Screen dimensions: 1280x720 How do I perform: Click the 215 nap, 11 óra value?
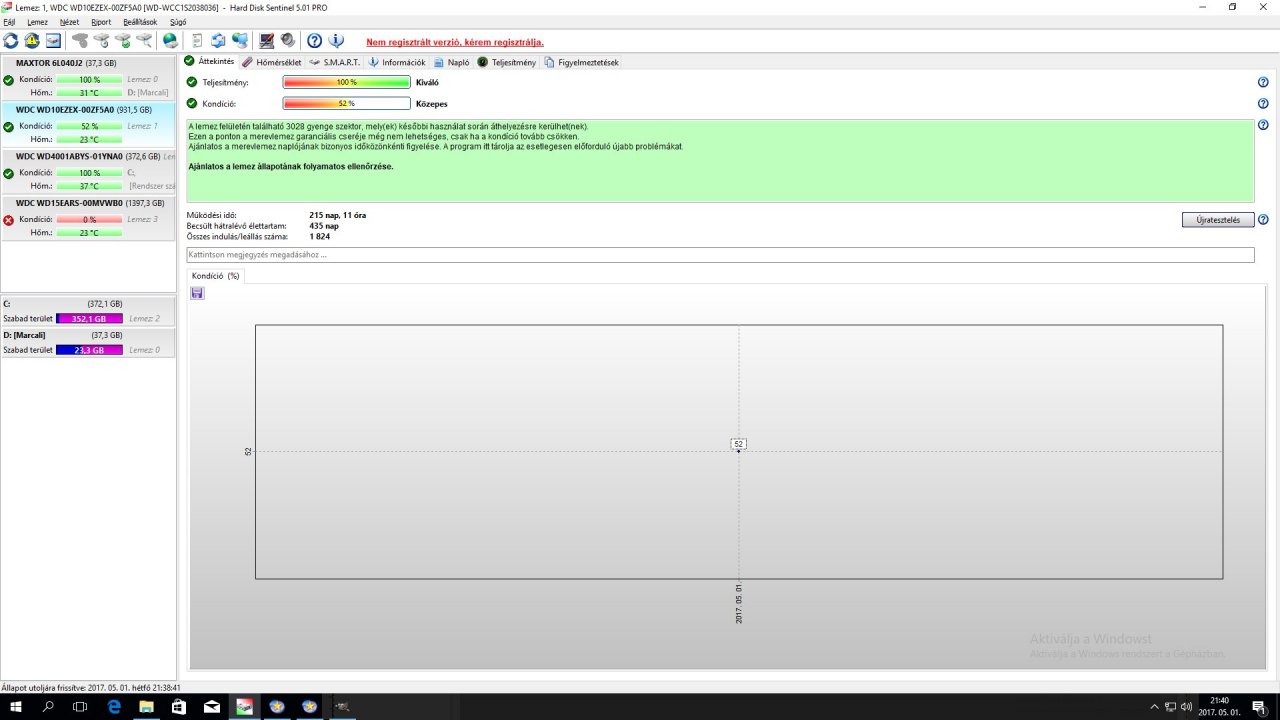[x=337, y=215]
